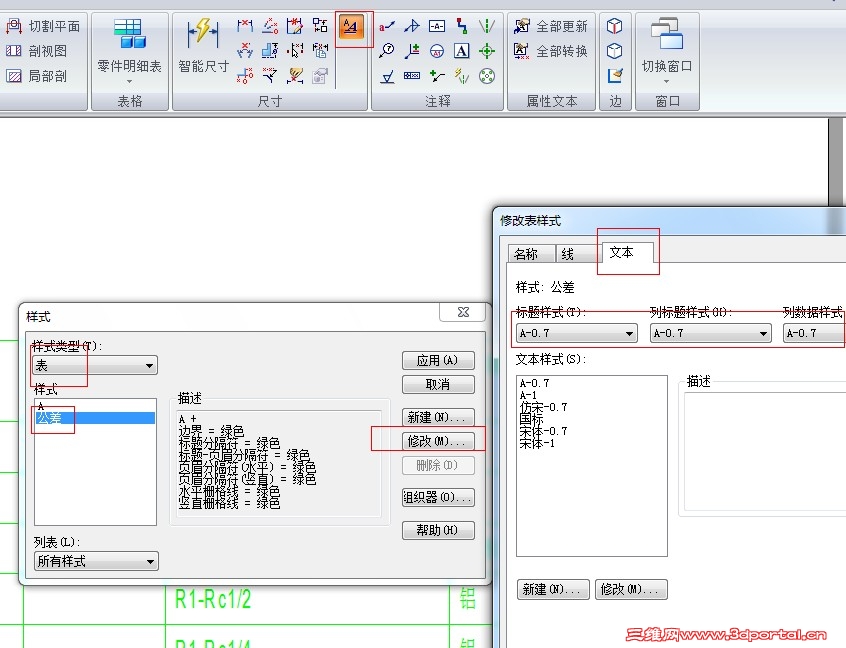
Task: Expand the 零件明细表 dropdown arrow
Action: (129, 82)
